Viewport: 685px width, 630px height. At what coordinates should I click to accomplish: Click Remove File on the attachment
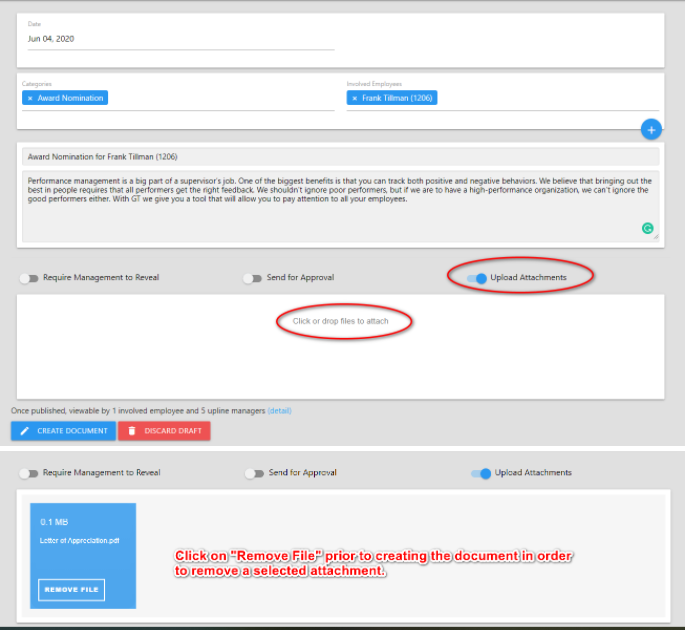(x=71, y=590)
